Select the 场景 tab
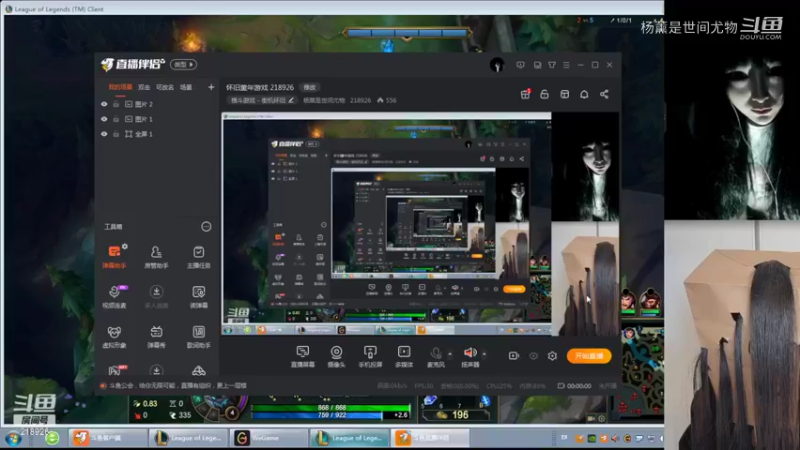This screenshot has height=450, width=800. coord(186,87)
